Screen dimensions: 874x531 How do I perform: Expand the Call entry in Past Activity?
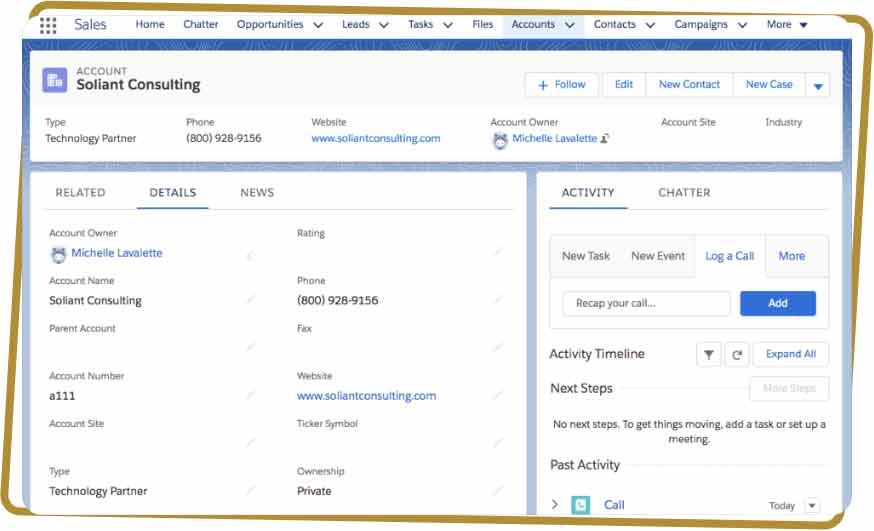(x=555, y=505)
